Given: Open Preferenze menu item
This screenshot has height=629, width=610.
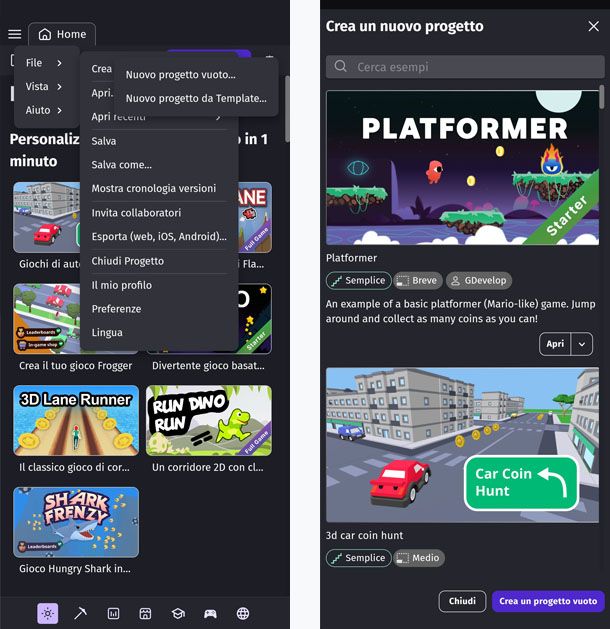Looking at the screenshot, I should pyautogui.click(x=159, y=309).
